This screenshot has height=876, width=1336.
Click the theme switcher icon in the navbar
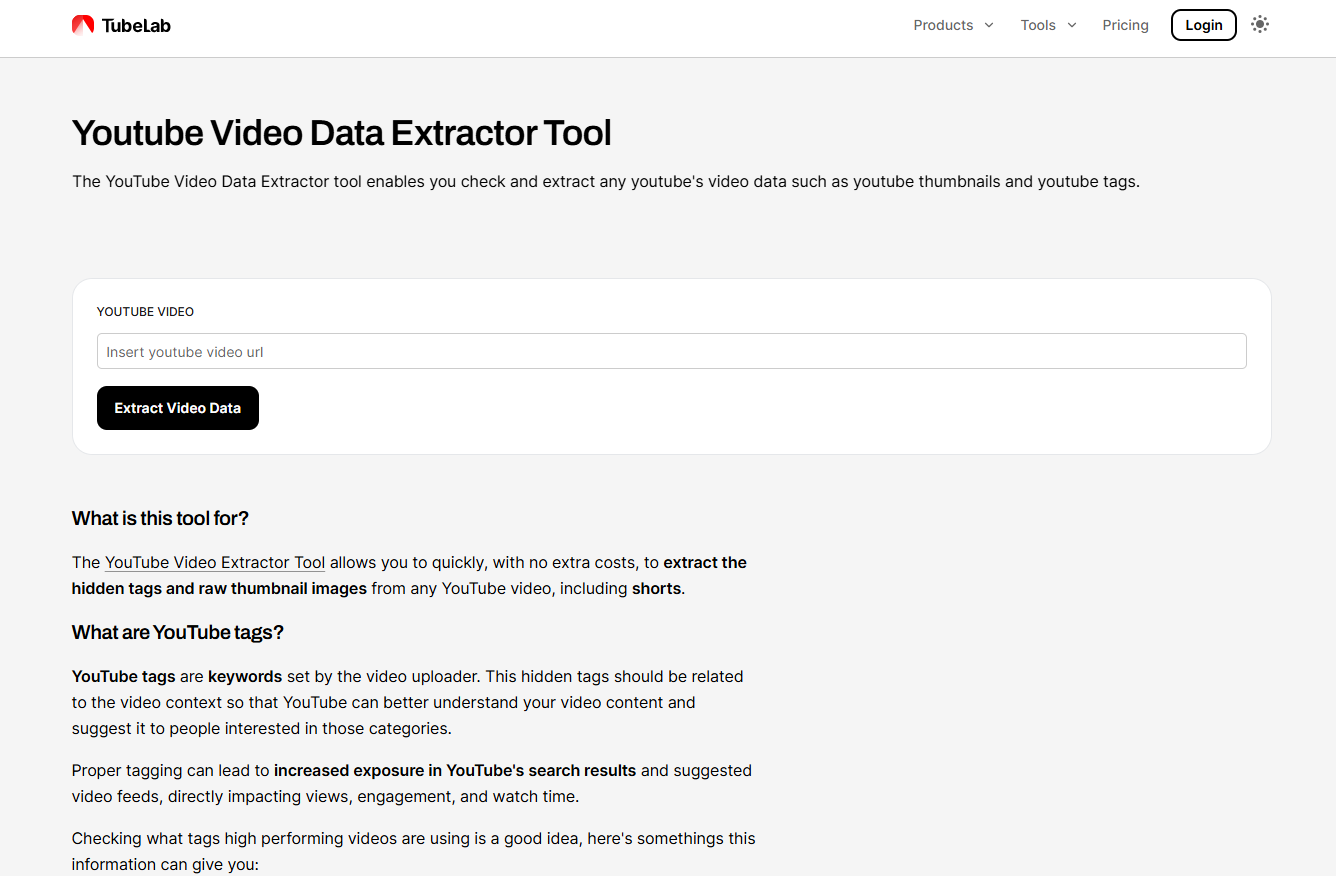(1259, 24)
